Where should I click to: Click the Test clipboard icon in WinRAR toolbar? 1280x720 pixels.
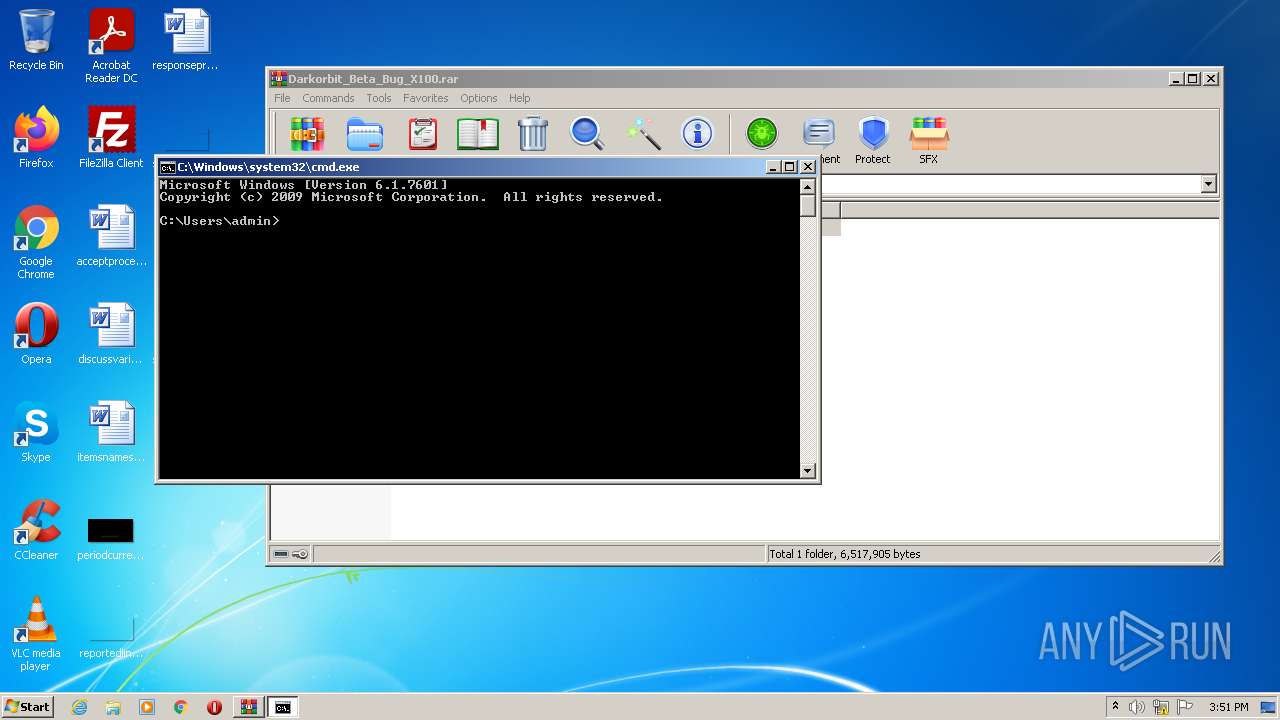pos(423,133)
